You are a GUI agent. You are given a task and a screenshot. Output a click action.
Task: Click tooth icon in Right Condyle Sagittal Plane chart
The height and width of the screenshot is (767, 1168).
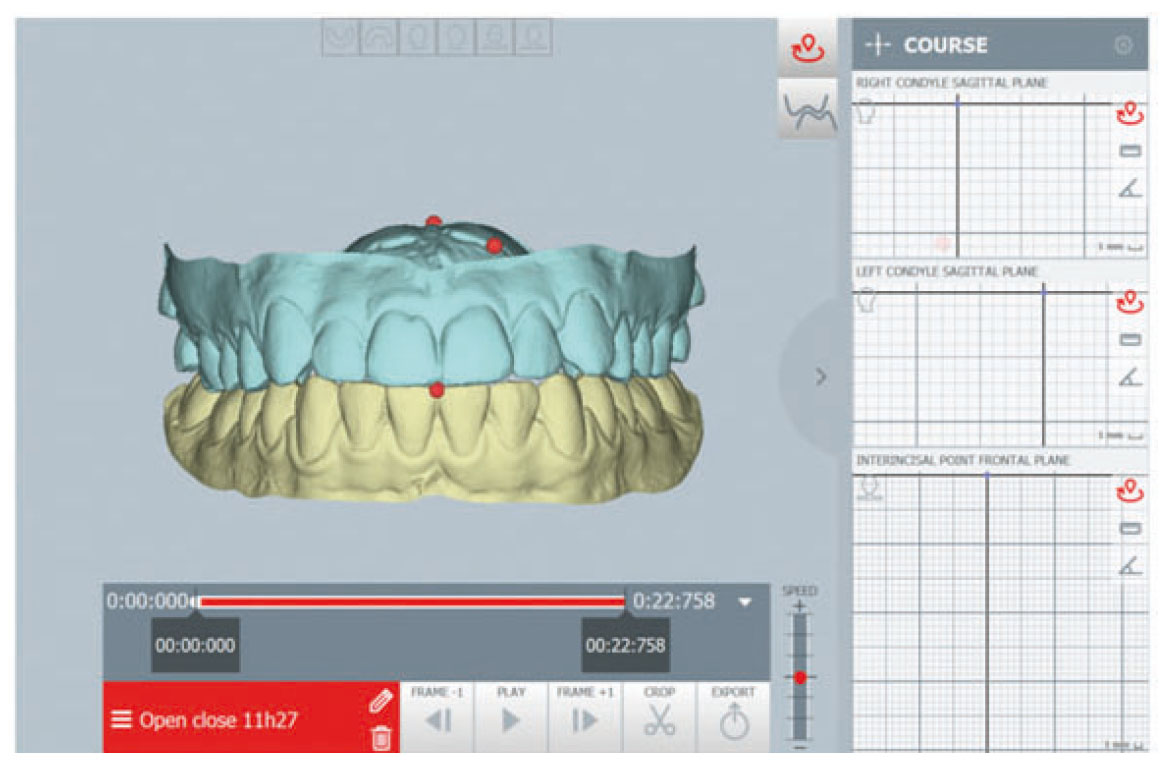pyautogui.click(x=866, y=112)
